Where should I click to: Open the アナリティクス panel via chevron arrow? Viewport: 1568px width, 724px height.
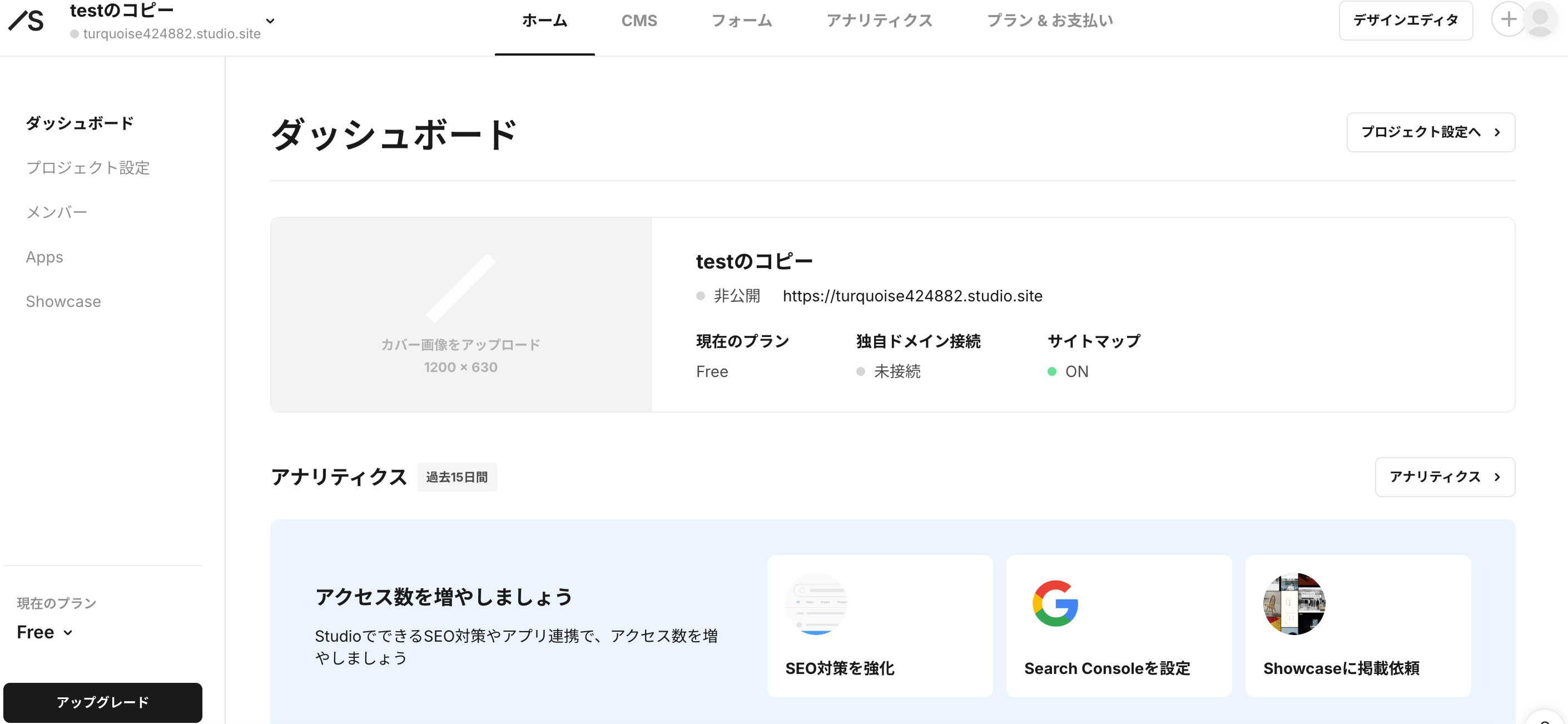click(1497, 477)
